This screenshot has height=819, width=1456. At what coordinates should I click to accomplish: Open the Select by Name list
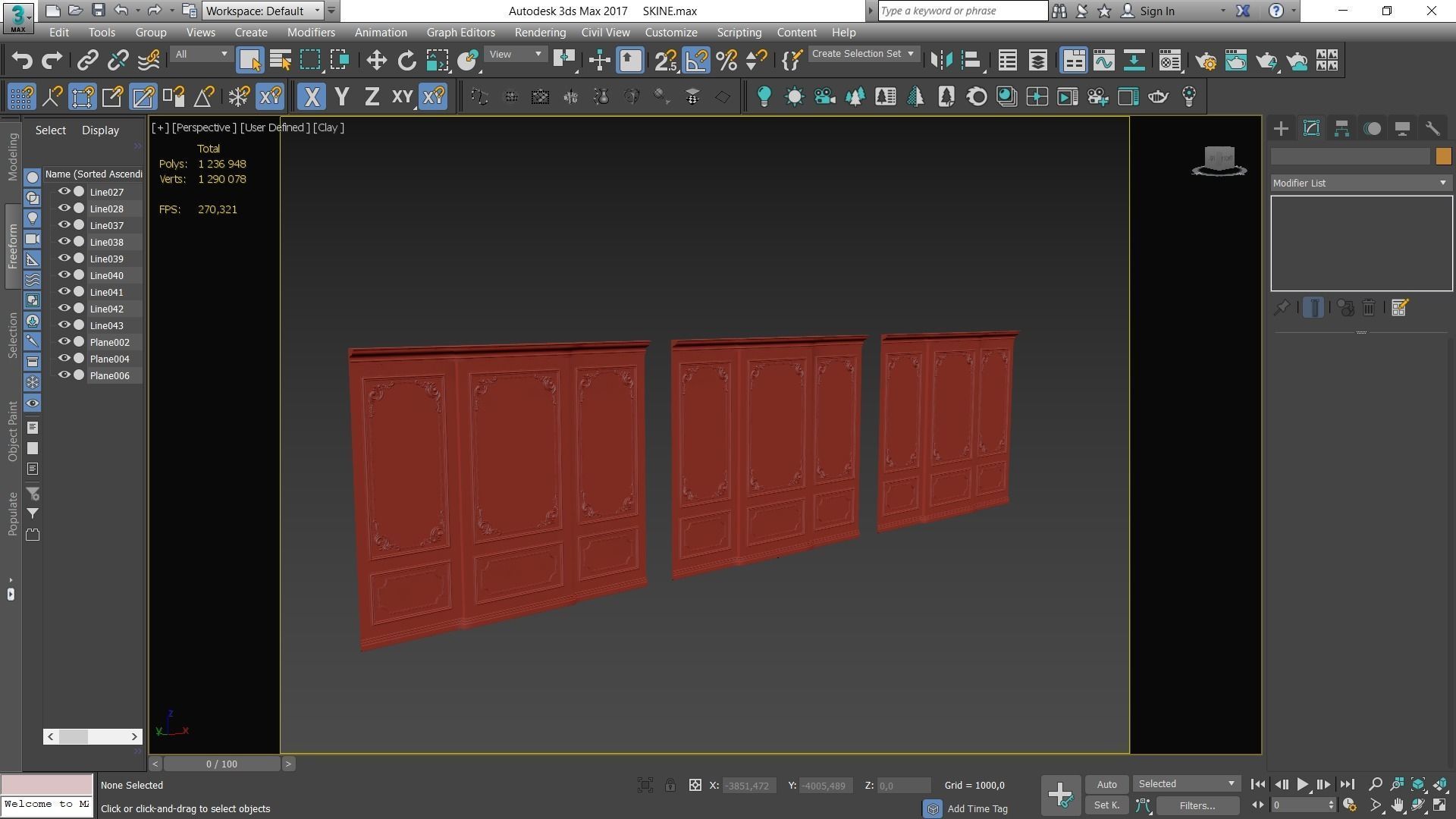pos(281,61)
